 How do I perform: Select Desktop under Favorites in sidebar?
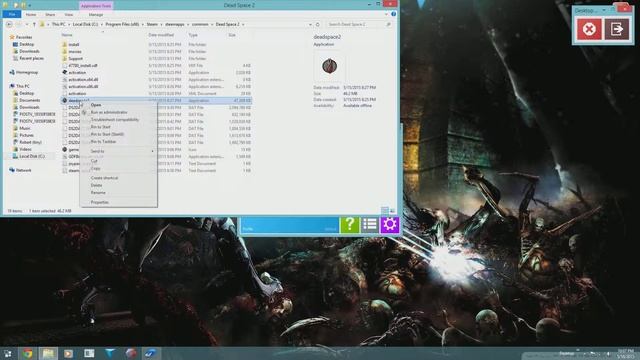click(x=27, y=44)
